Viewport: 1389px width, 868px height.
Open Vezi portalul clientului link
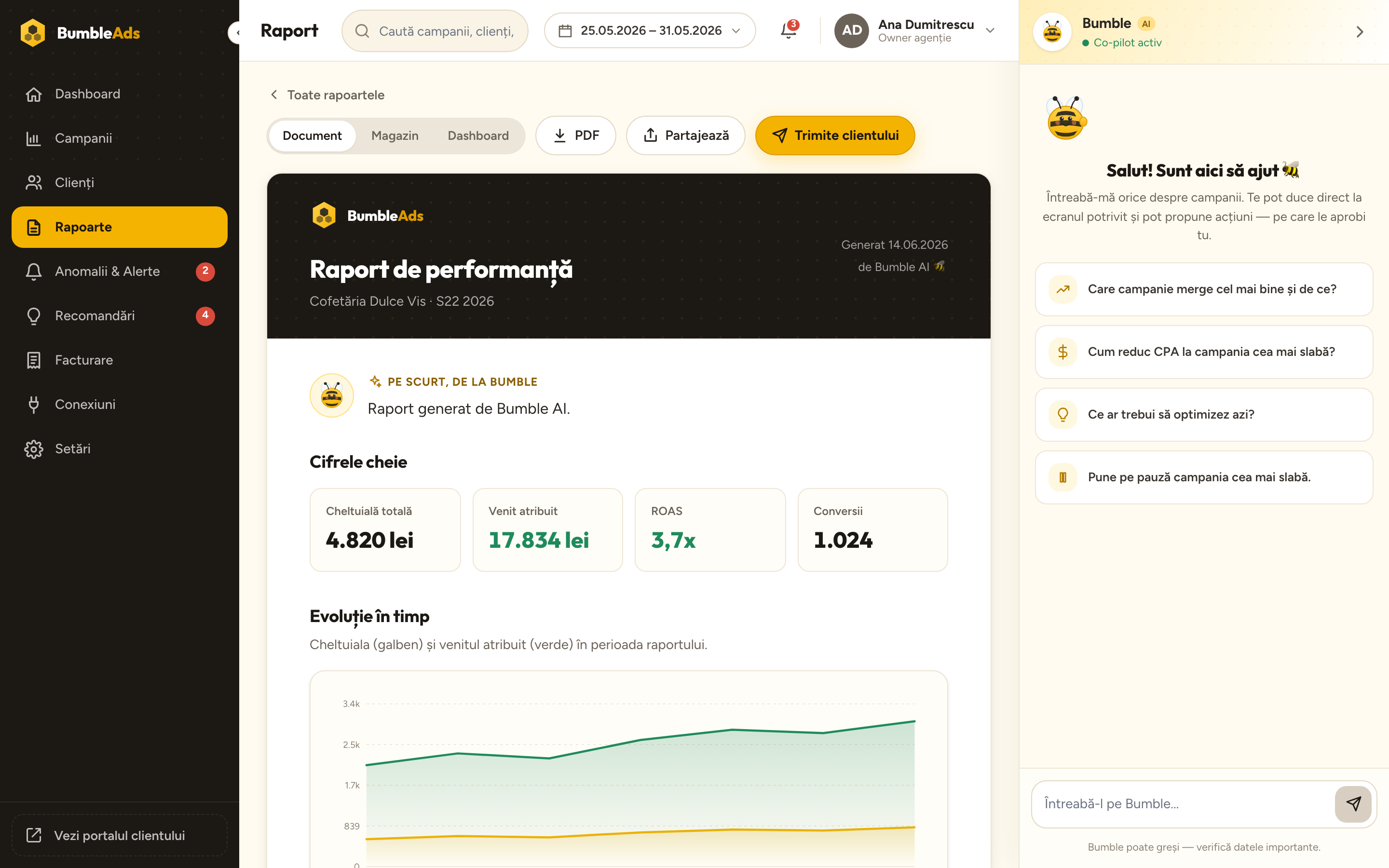coord(120,835)
